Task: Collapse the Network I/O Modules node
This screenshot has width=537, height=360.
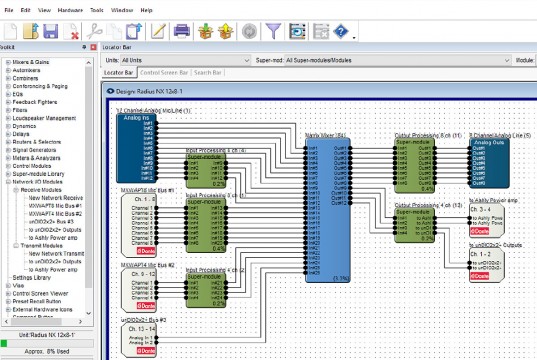Action: pyautogui.click(x=8, y=182)
